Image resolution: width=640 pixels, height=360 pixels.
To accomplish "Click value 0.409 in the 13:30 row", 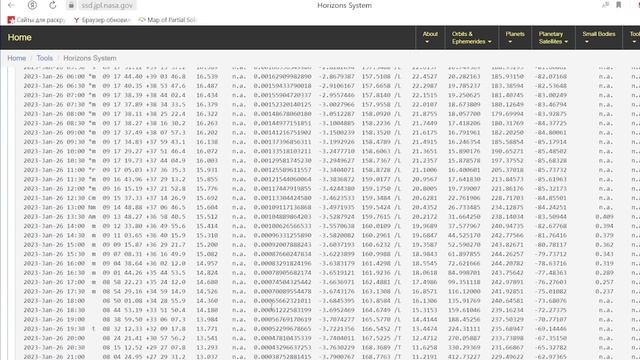I will [x=604, y=217].
